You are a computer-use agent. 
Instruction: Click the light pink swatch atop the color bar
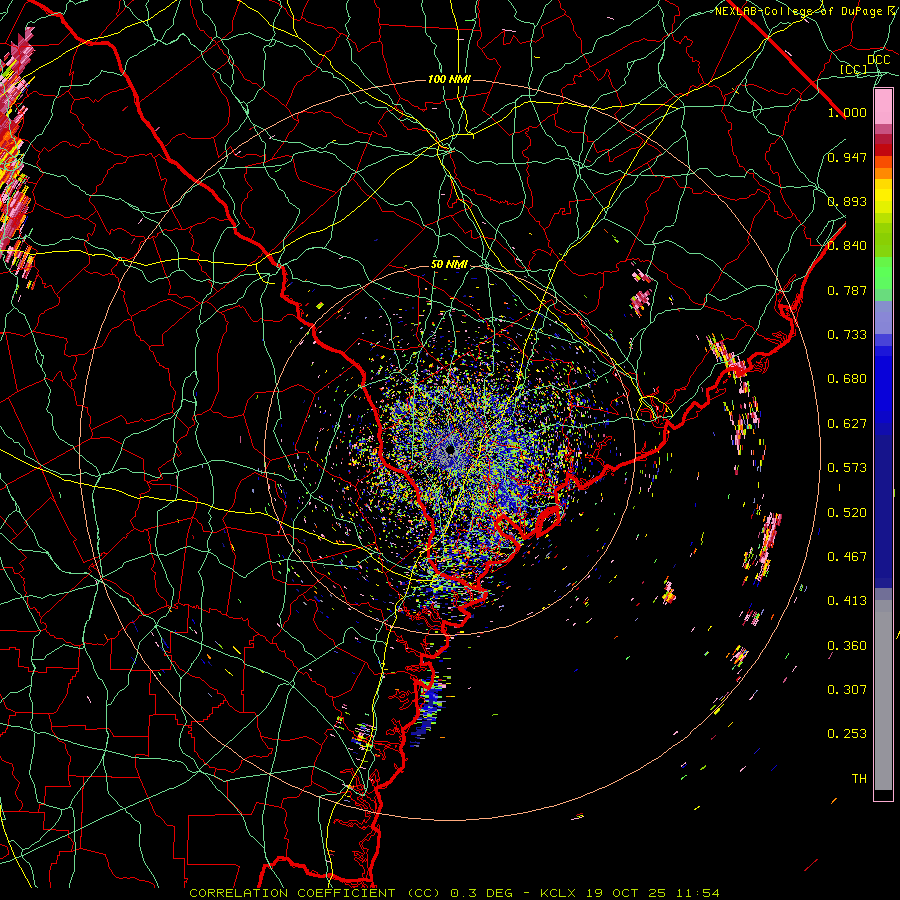coord(883,107)
